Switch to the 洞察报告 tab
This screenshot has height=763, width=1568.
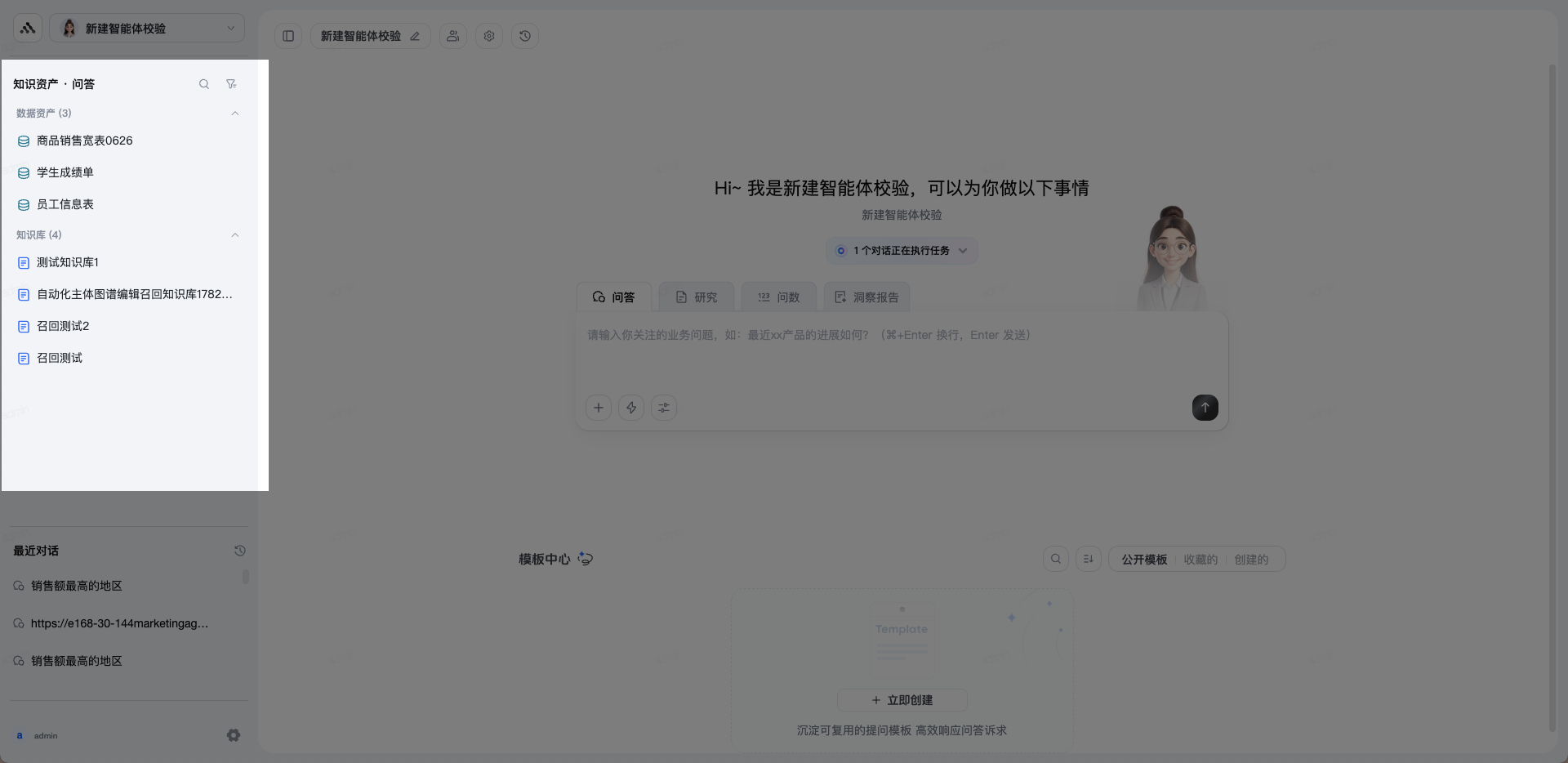866,297
